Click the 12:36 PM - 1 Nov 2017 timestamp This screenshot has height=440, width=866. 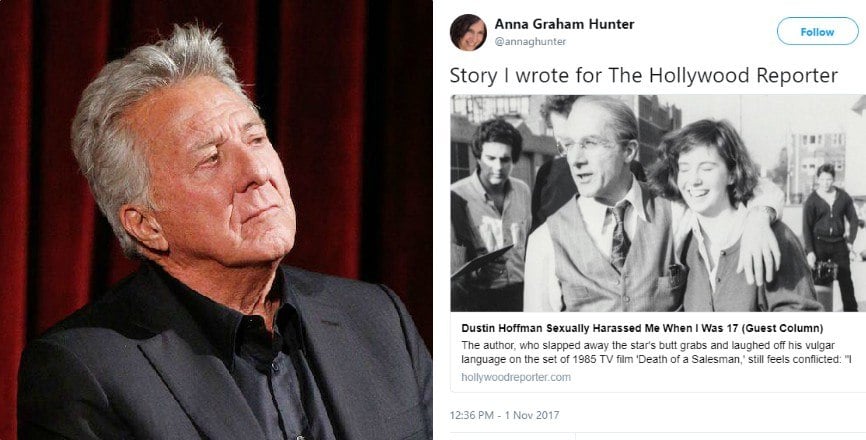[x=504, y=415]
